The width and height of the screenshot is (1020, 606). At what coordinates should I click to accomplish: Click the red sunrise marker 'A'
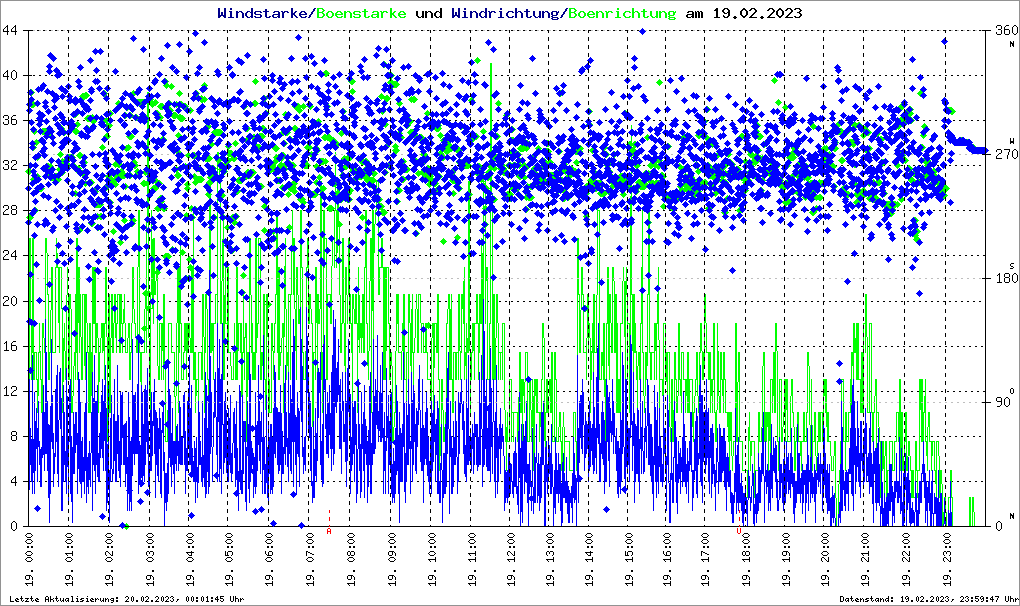pyautogui.click(x=329, y=531)
